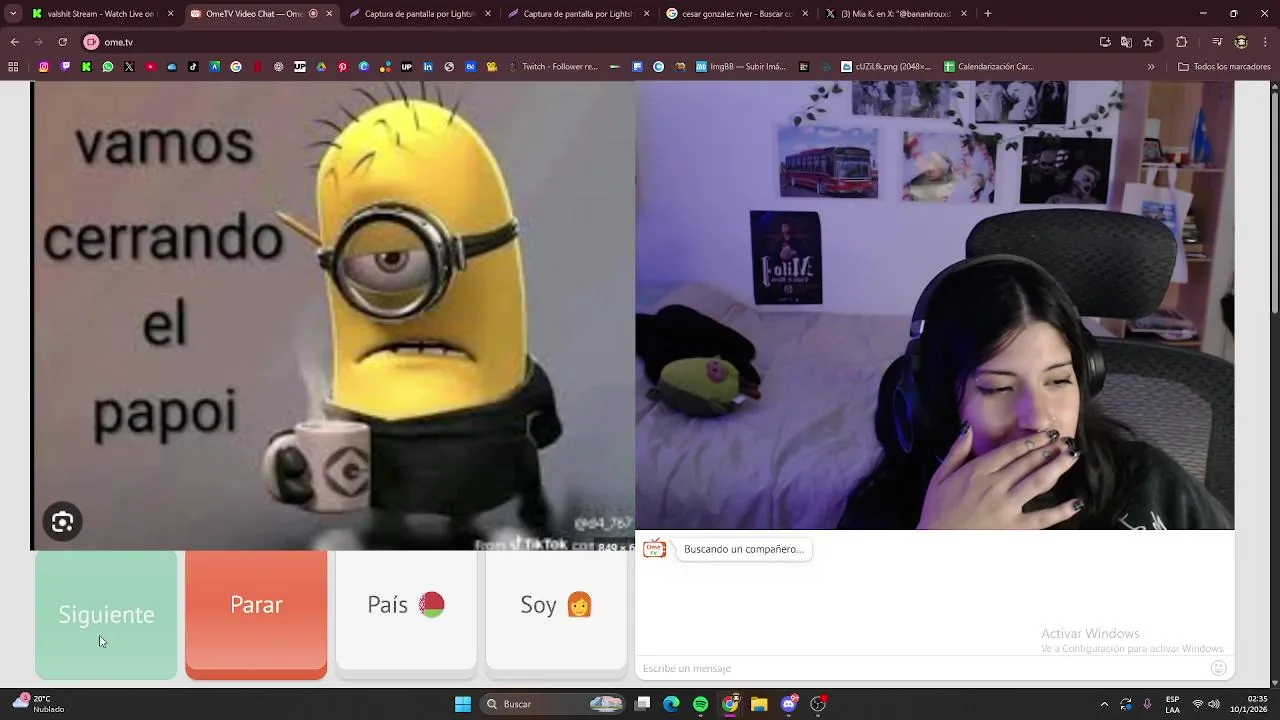
Task: Open Spotify from the taskbar
Action: 701,704
